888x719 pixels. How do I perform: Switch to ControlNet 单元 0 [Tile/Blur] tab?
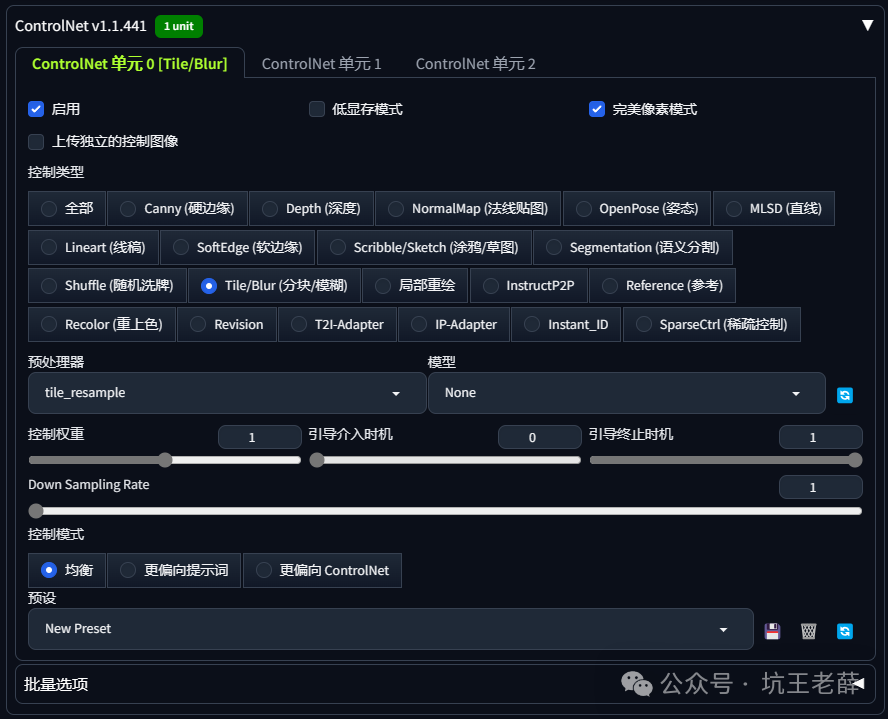pyautogui.click(x=130, y=63)
